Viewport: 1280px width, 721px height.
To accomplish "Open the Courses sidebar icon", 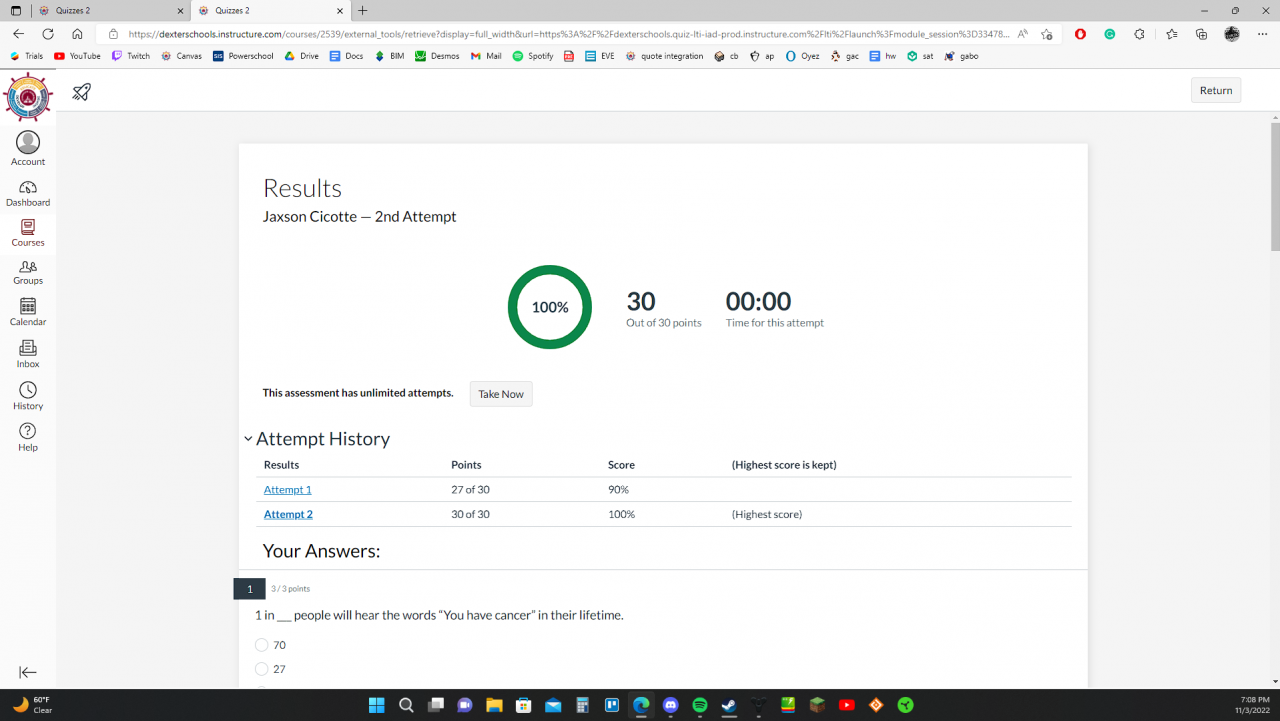I will point(28,233).
